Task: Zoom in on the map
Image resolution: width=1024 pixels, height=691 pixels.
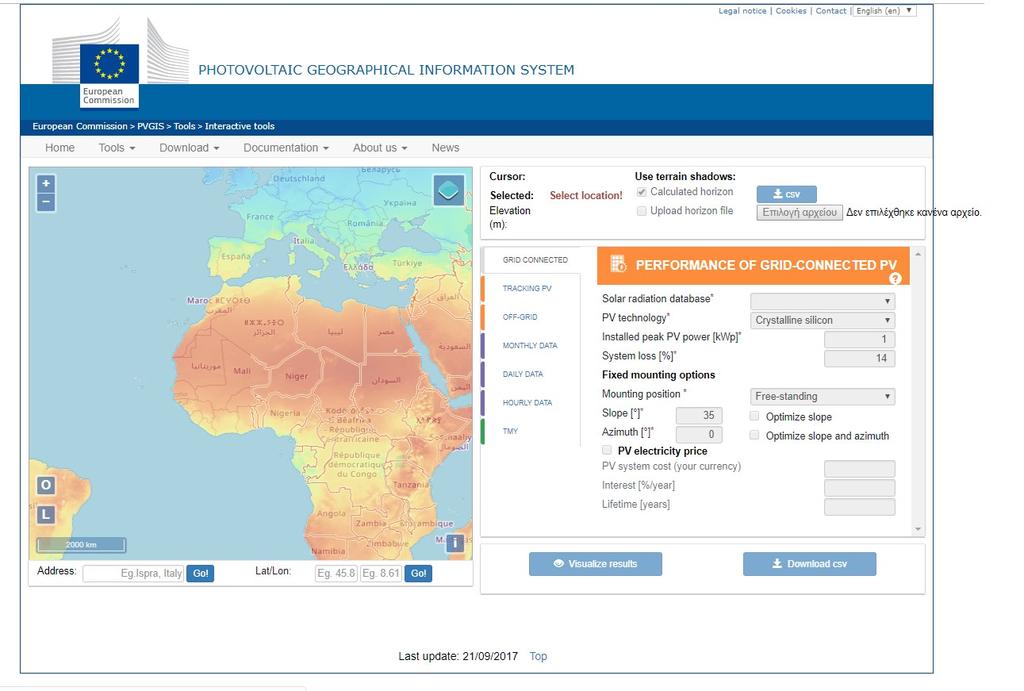Action: [x=46, y=184]
